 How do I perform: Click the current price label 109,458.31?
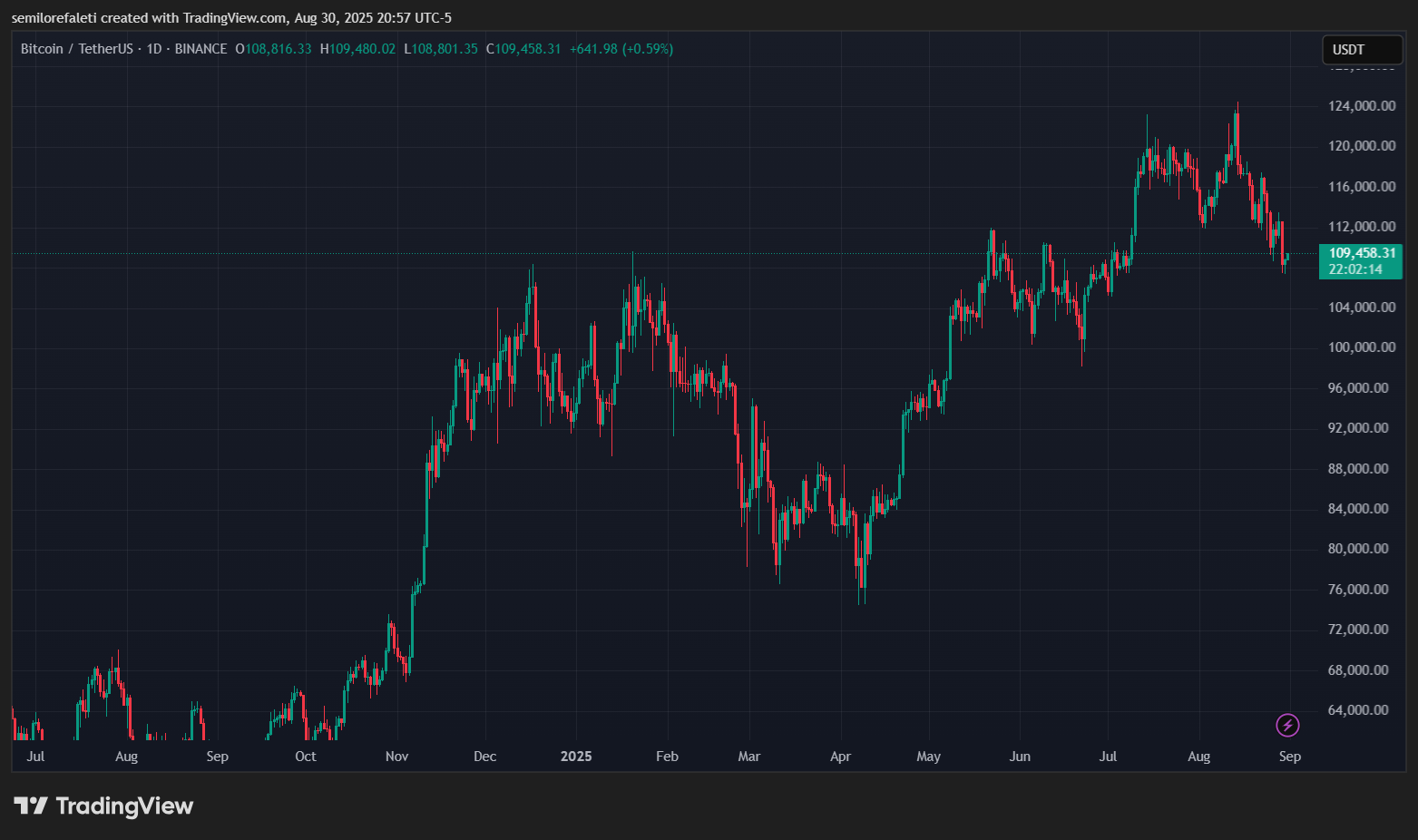click(1361, 254)
